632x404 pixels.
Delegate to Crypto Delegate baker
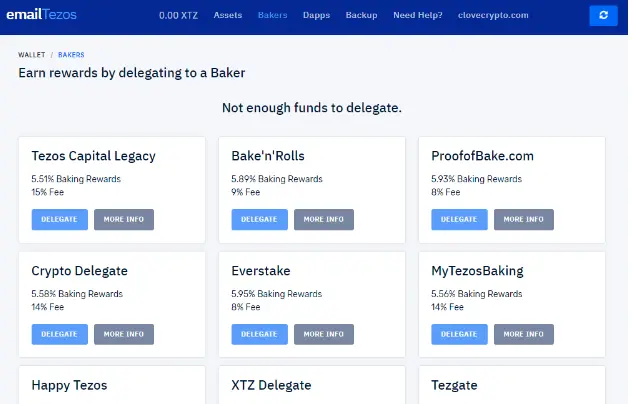coord(60,334)
